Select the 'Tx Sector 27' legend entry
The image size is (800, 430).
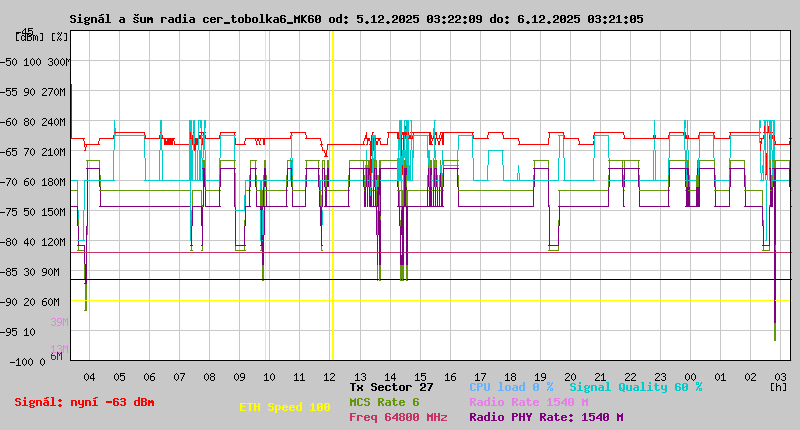tap(391, 387)
